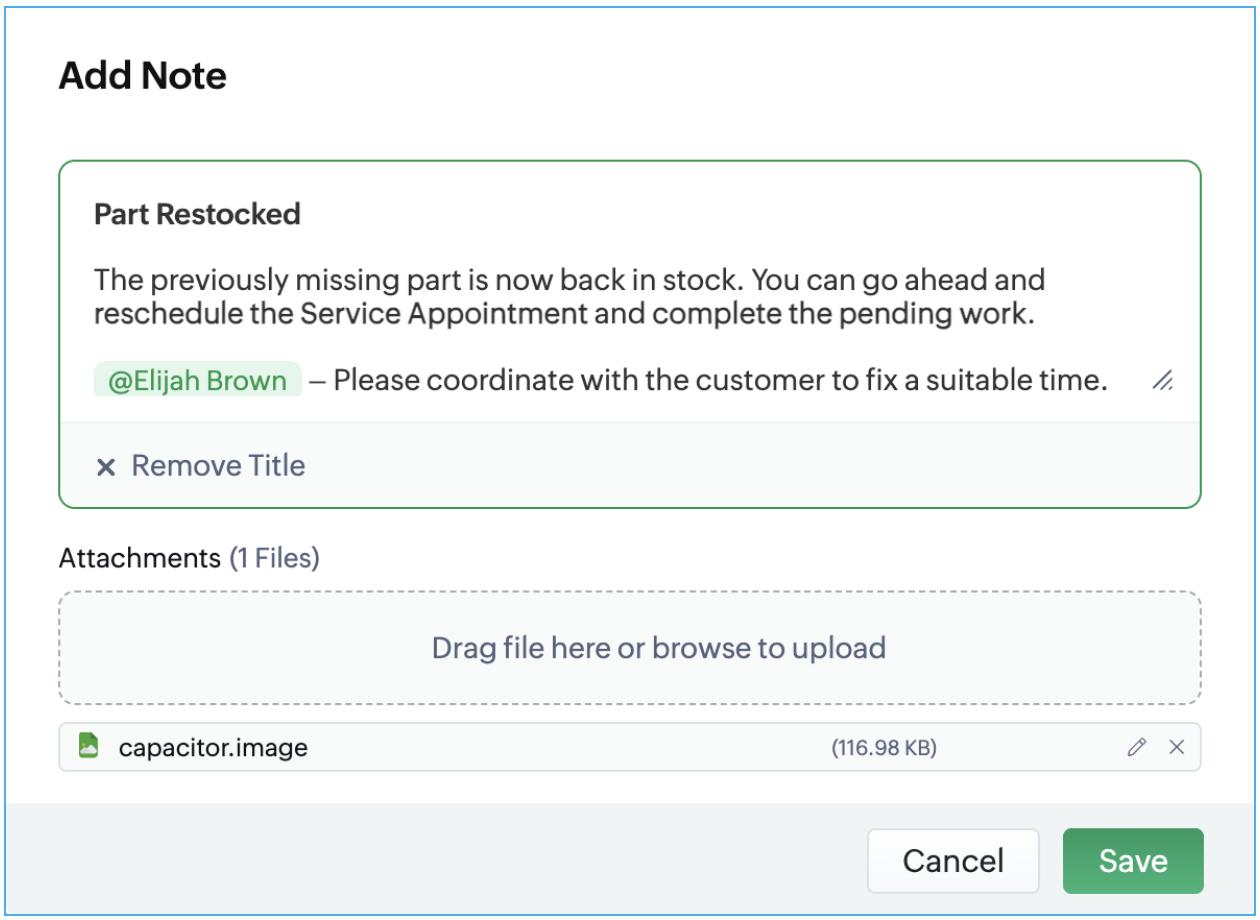Click the Add Note heading

(x=143, y=76)
